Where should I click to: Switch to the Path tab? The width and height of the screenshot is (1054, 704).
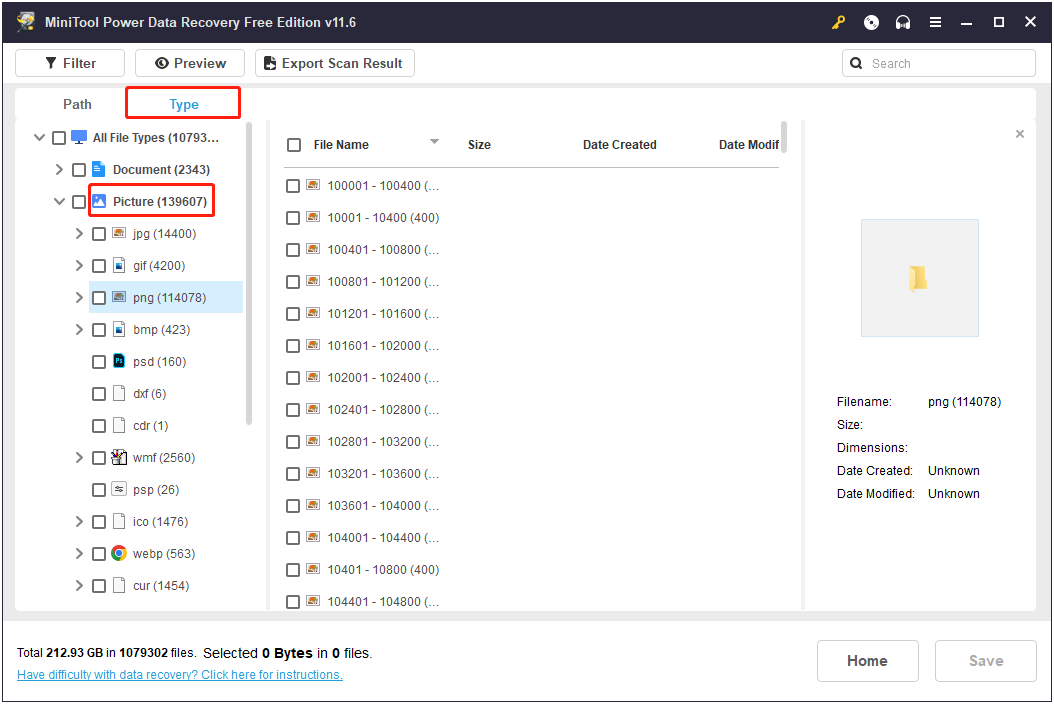[77, 104]
